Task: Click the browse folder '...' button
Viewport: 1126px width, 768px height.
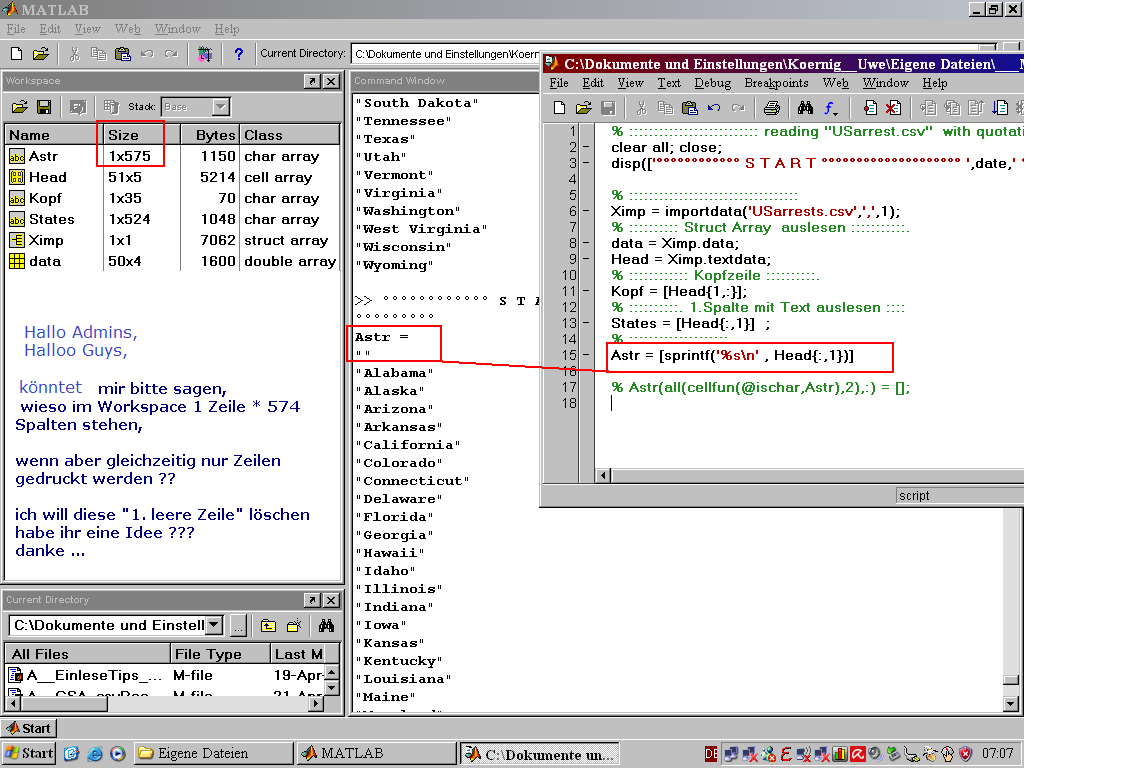Action: [238, 626]
